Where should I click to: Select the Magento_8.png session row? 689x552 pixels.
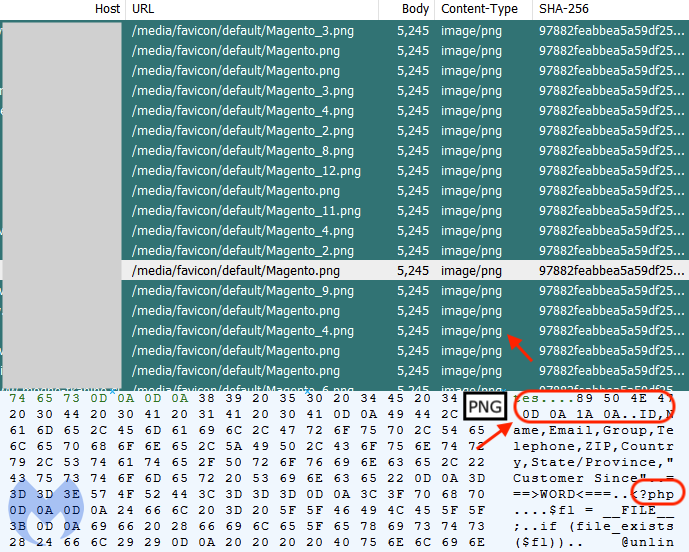coord(243,151)
